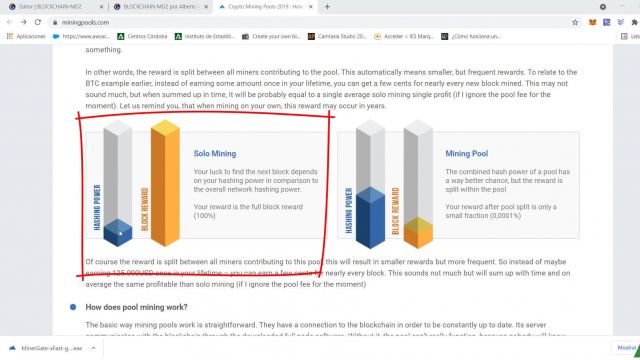
Task: Close the BLOCKCHAIN-MD2 por Alberto tab
Action: pyautogui.click(x=206, y=7)
